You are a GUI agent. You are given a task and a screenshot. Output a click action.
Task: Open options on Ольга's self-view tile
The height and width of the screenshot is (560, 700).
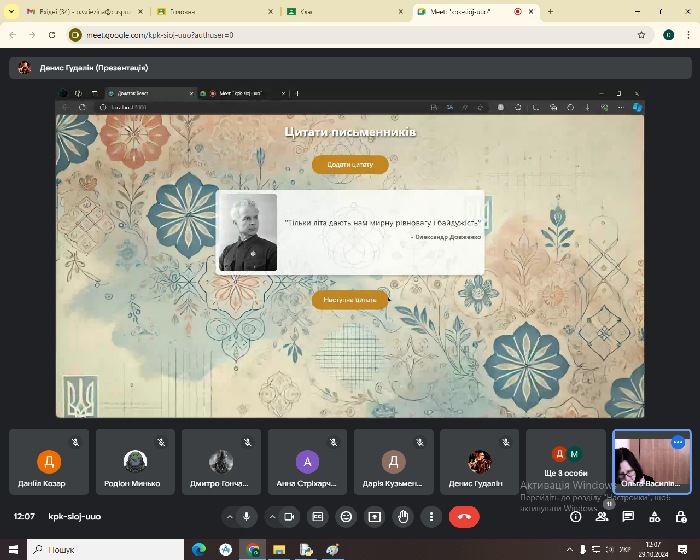coord(678,442)
